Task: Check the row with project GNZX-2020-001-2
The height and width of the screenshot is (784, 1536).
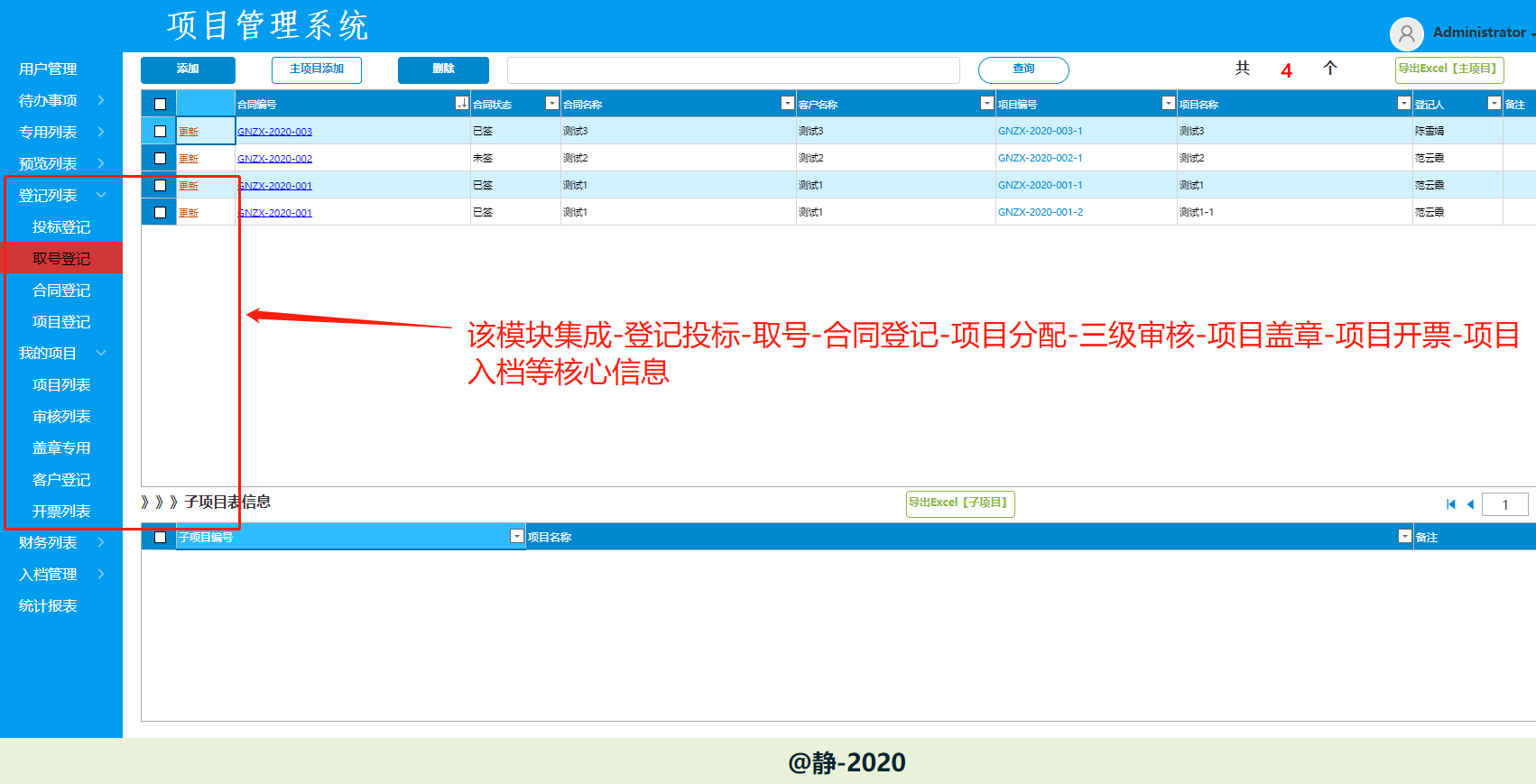Action: click(160, 212)
